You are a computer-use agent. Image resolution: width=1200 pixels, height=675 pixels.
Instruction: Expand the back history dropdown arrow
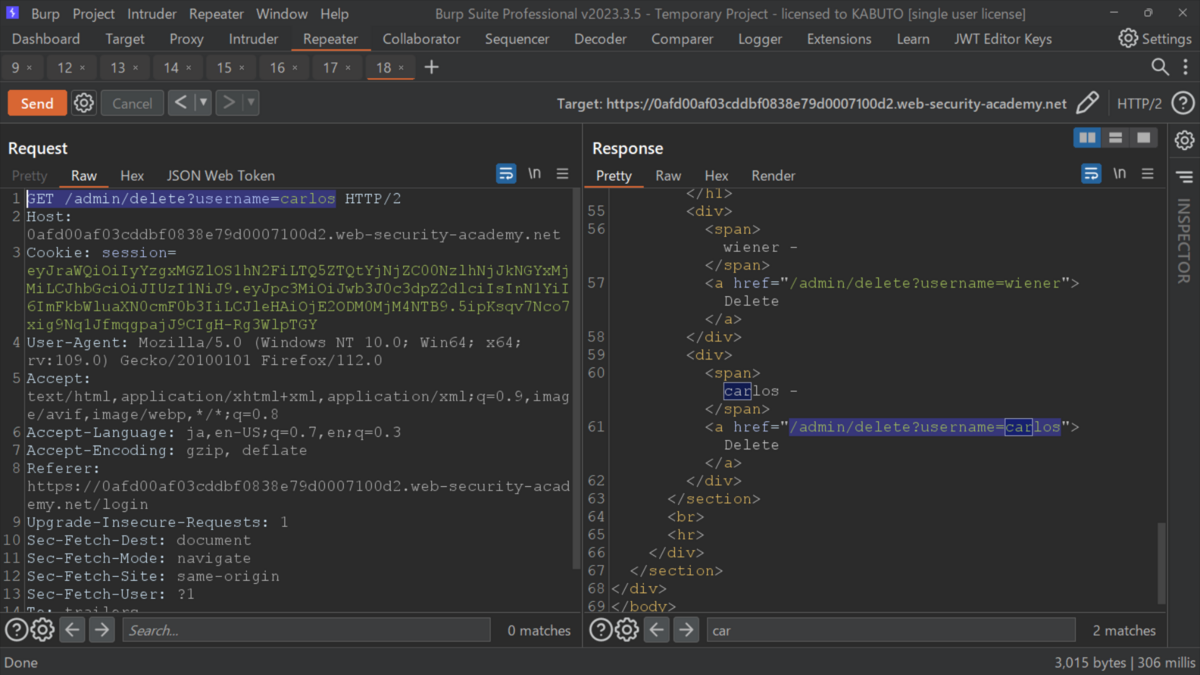point(203,102)
